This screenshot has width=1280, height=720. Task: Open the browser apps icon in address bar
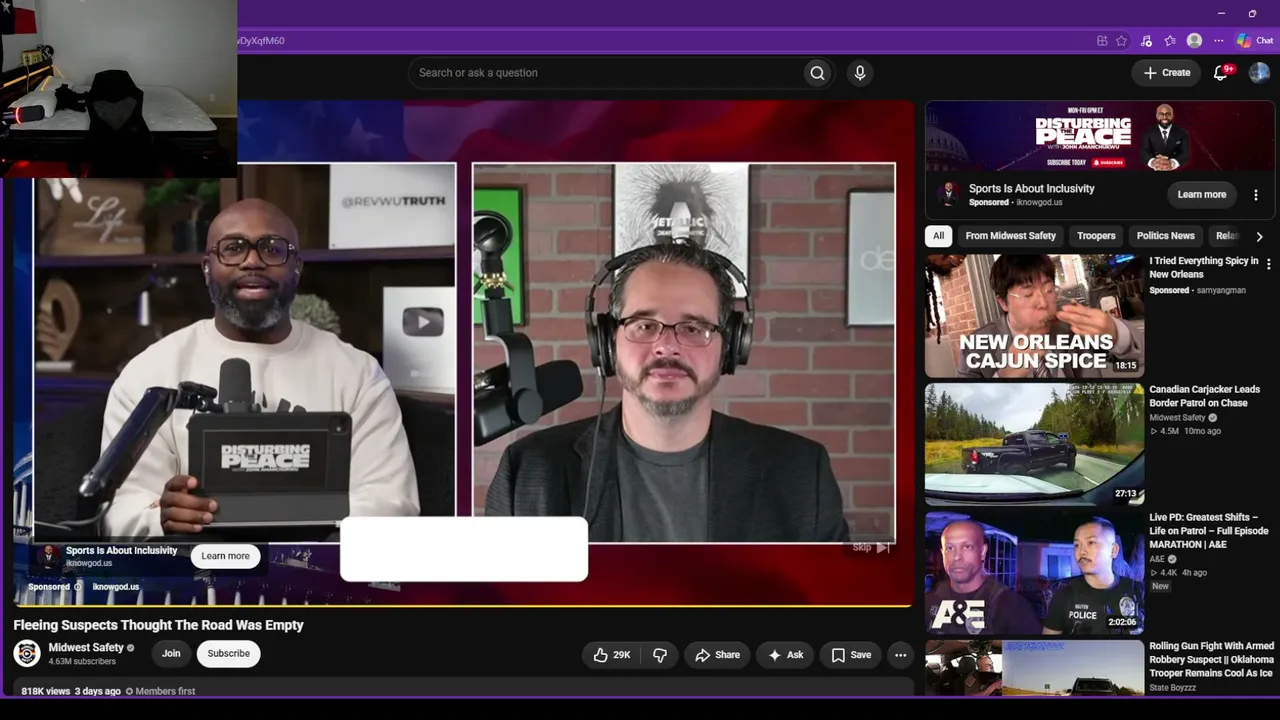point(1102,41)
